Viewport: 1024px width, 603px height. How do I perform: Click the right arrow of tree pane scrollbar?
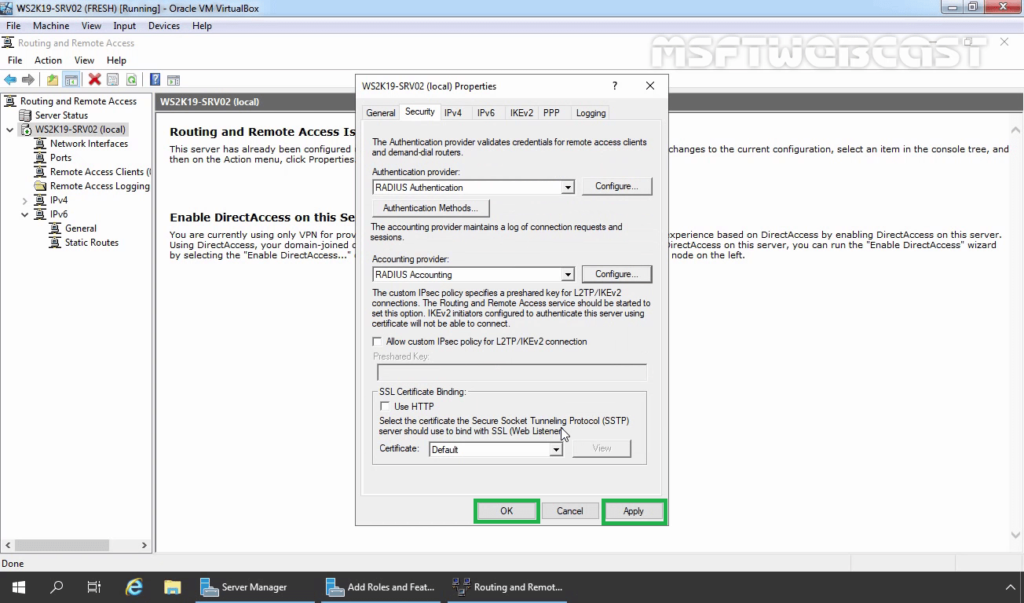(144, 545)
